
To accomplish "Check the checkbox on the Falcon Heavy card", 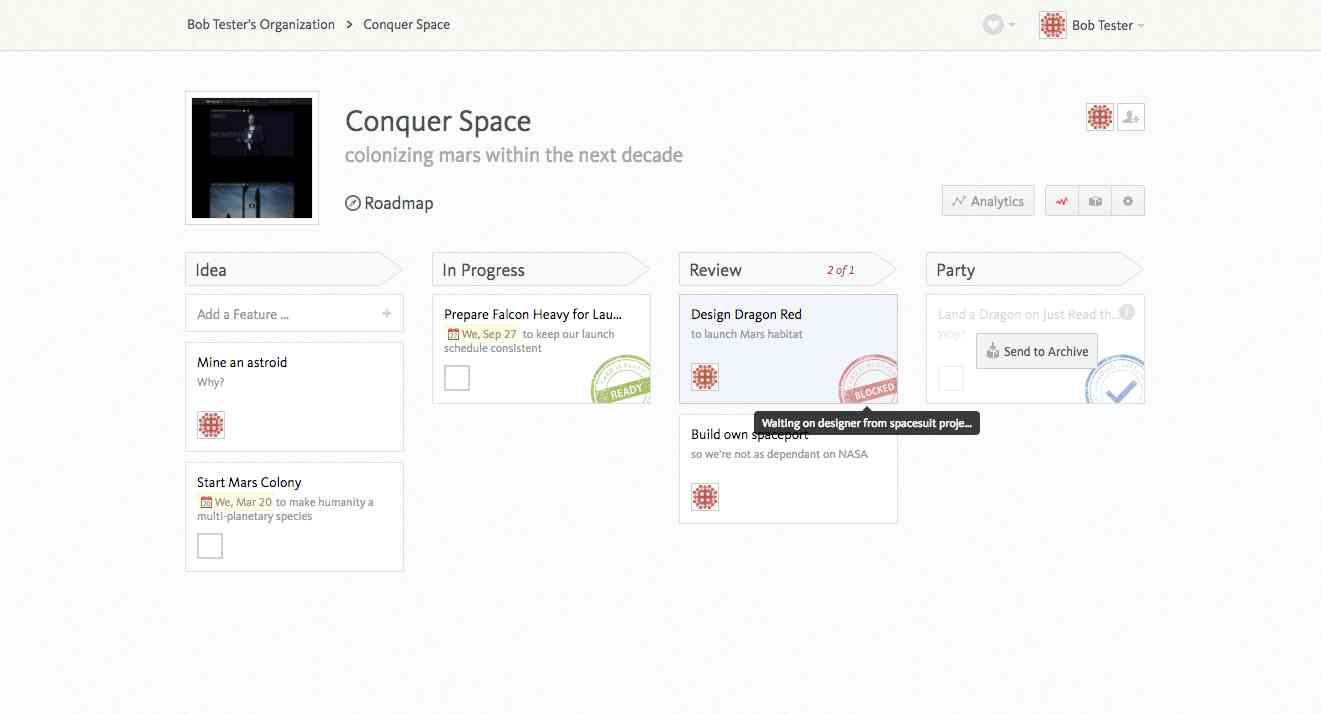I will pos(456,377).
